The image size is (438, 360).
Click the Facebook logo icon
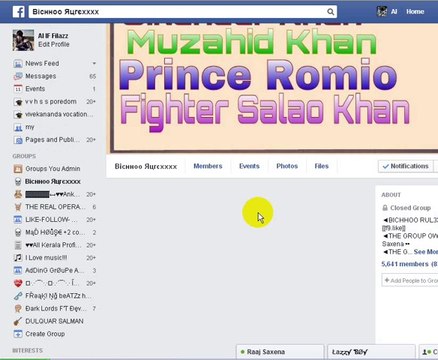[x=19, y=12]
